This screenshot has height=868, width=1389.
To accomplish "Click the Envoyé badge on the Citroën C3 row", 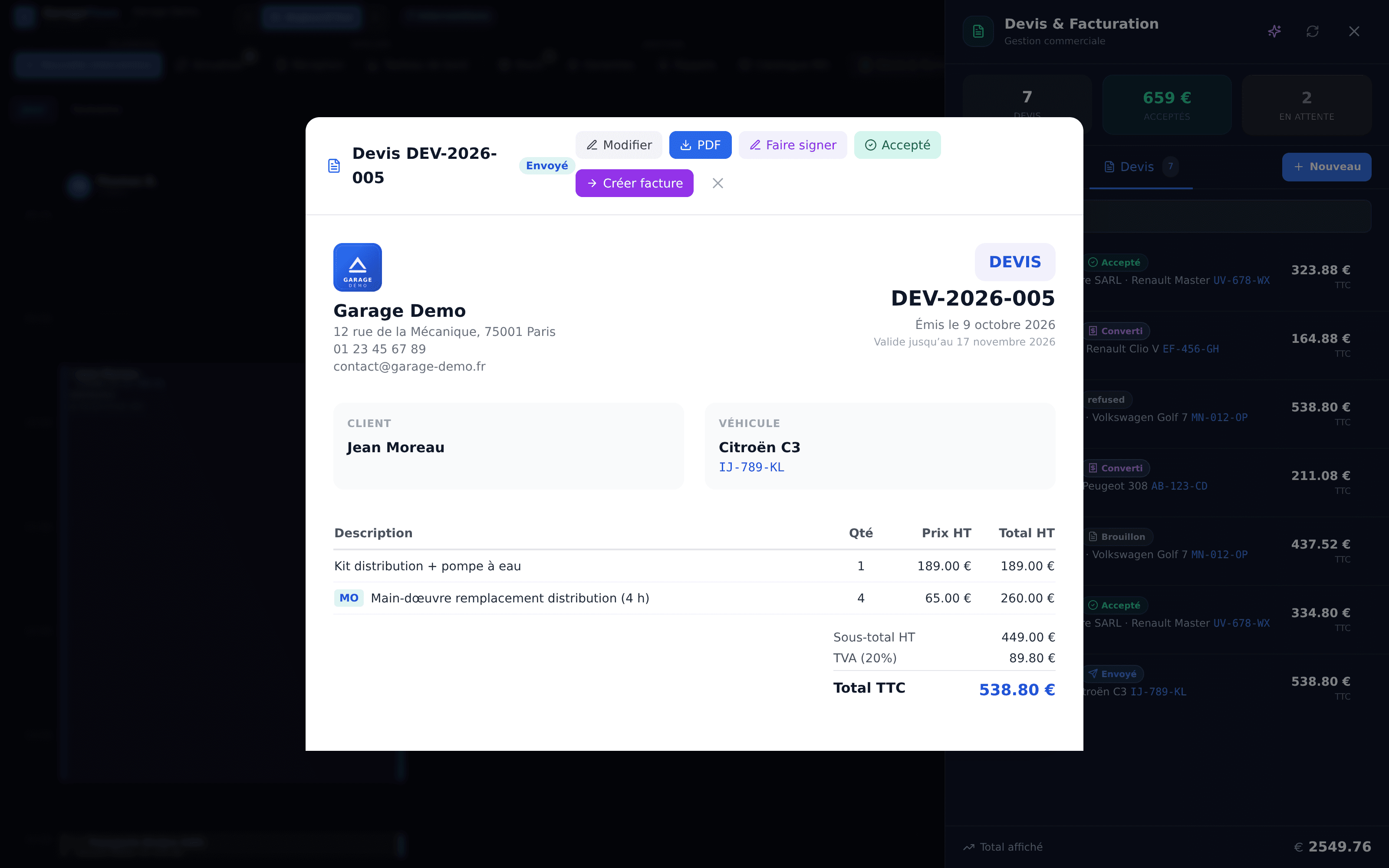I will point(1113,674).
